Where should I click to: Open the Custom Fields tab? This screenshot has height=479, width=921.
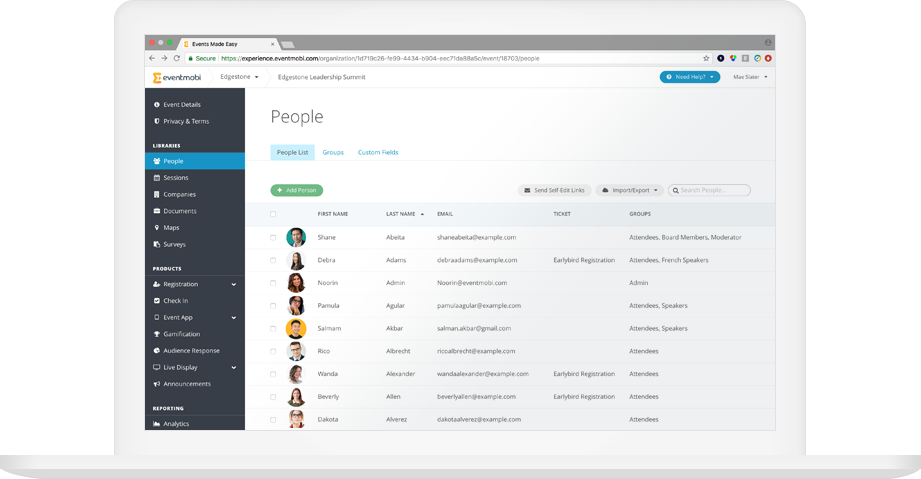click(378, 152)
